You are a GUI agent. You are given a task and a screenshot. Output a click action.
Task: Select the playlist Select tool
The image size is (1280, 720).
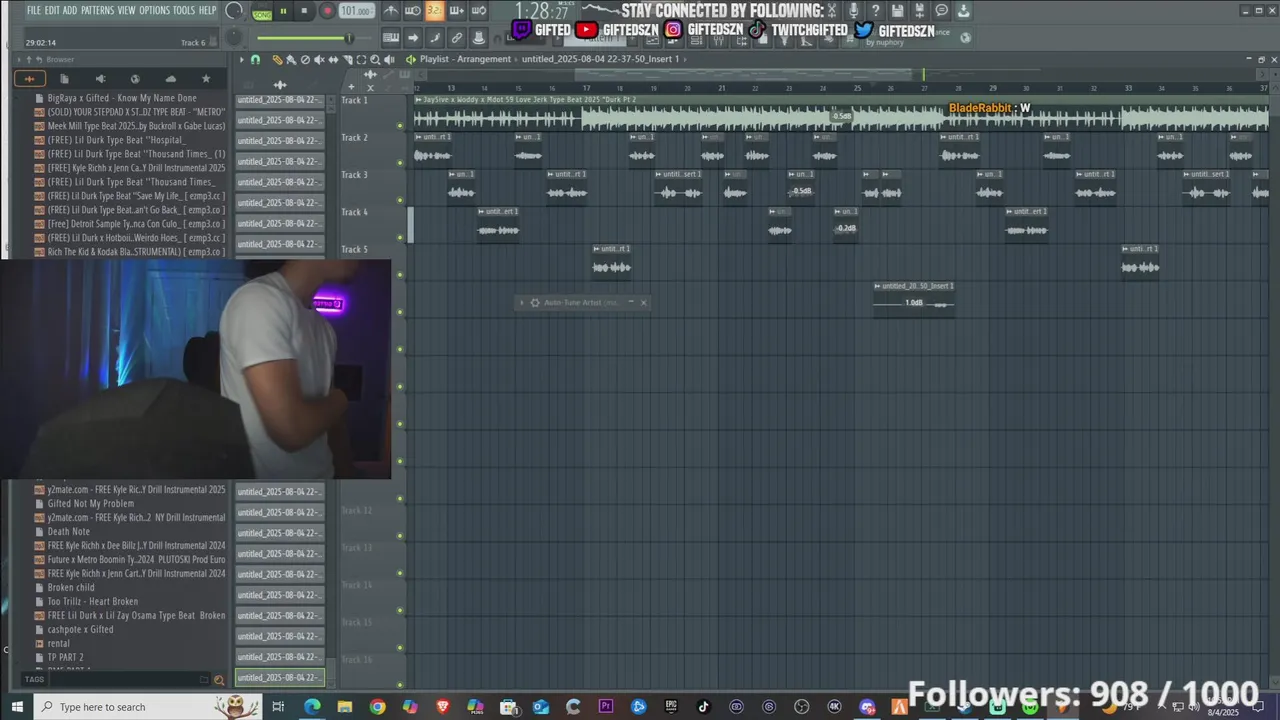[x=361, y=59]
